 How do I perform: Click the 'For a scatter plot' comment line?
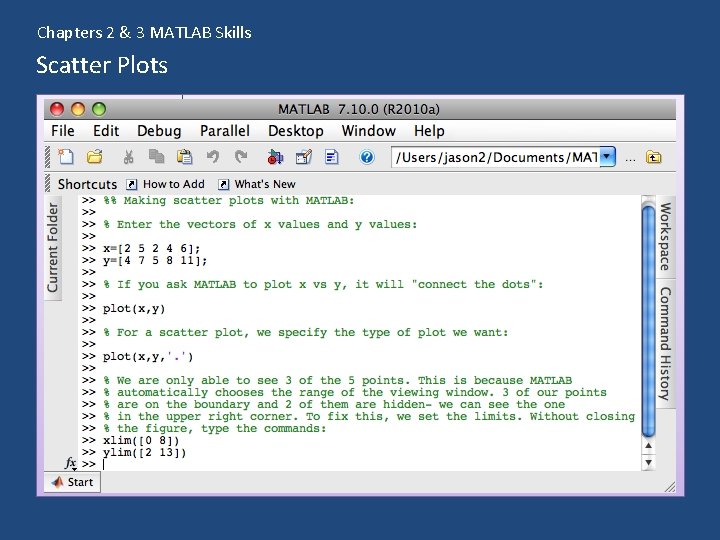click(305, 332)
